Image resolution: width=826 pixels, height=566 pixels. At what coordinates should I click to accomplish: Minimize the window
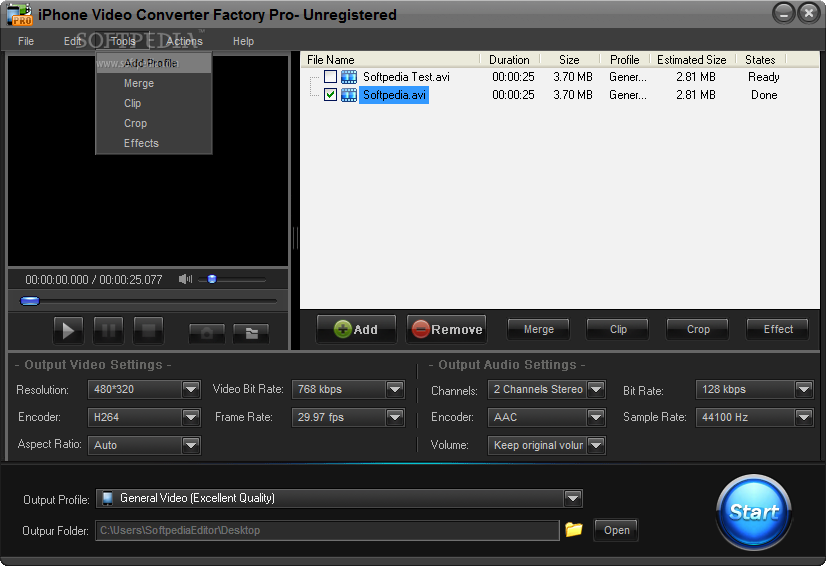pyautogui.click(x=783, y=13)
